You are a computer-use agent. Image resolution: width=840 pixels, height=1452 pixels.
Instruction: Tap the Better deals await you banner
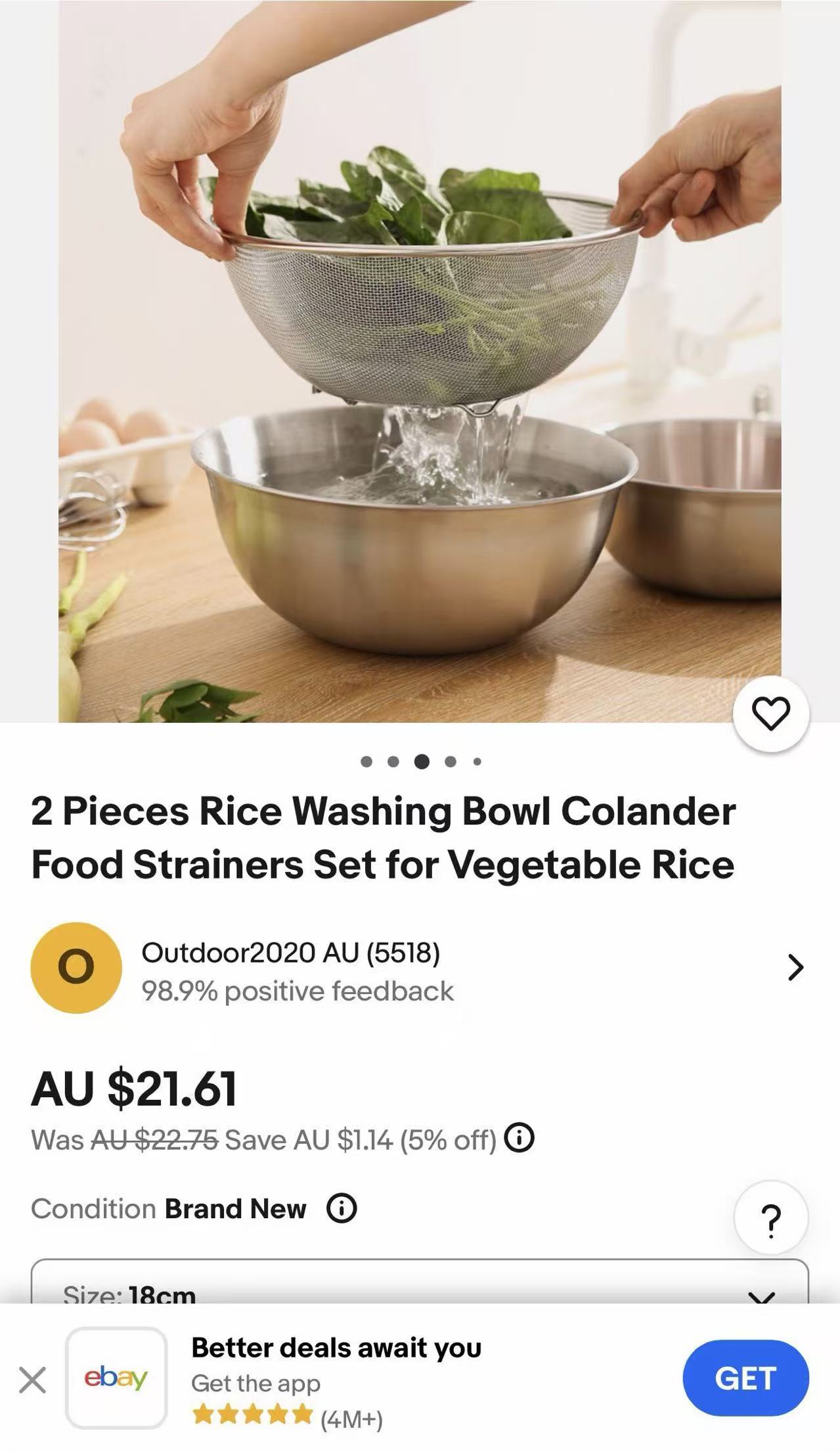click(x=336, y=1348)
